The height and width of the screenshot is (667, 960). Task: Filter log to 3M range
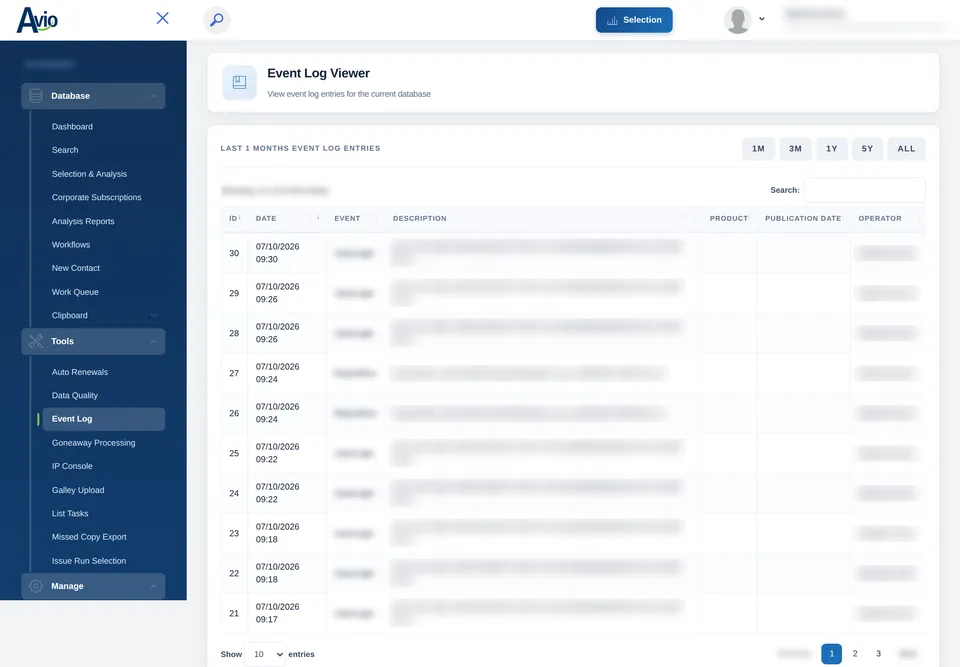[x=795, y=149]
